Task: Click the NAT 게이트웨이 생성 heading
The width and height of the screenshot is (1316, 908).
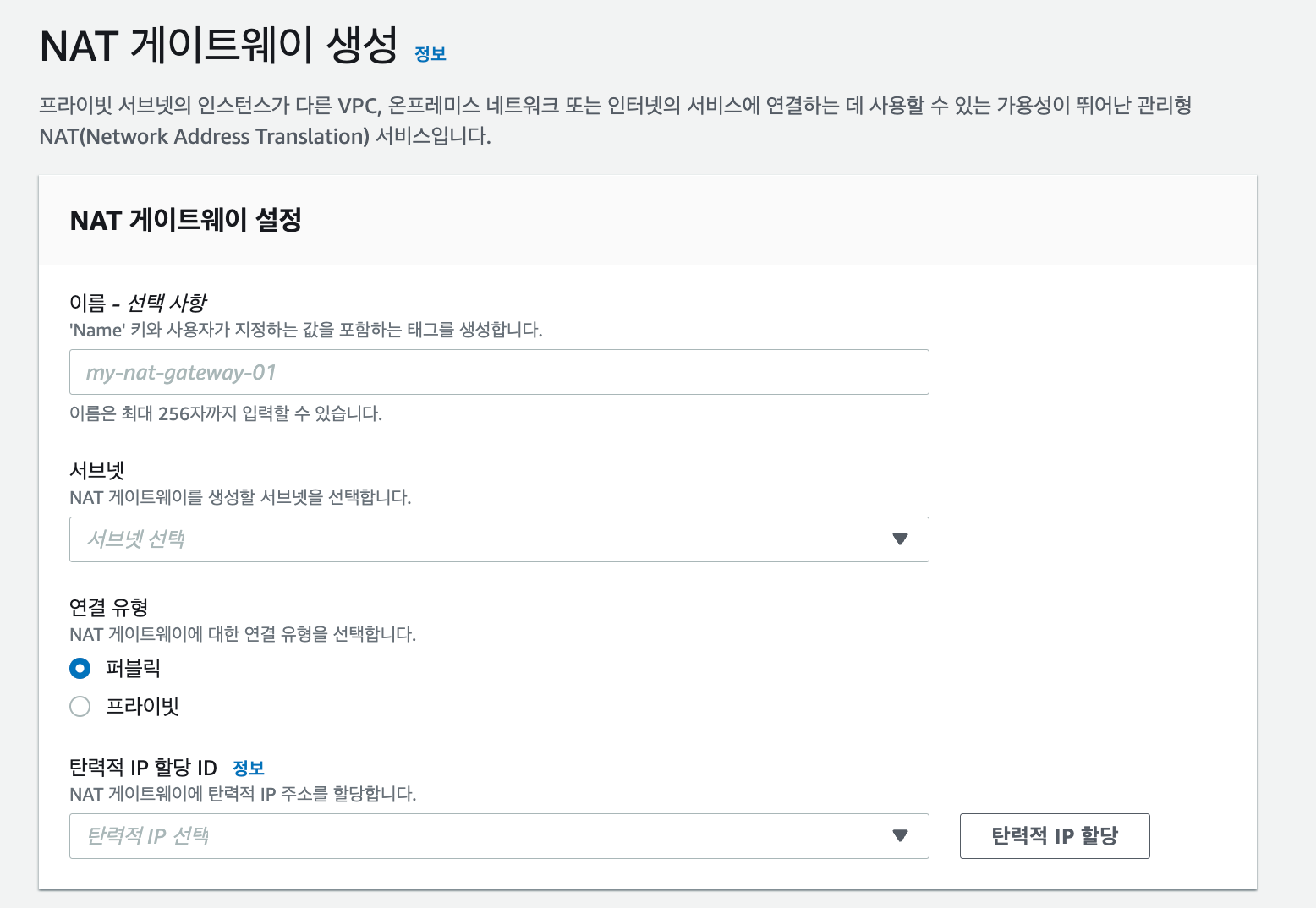Action: tap(222, 48)
